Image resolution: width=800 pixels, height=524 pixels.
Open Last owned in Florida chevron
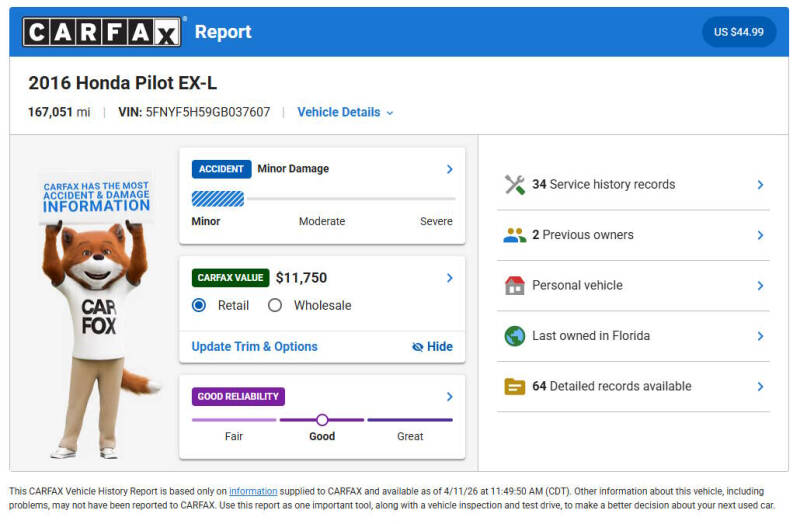pos(760,336)
